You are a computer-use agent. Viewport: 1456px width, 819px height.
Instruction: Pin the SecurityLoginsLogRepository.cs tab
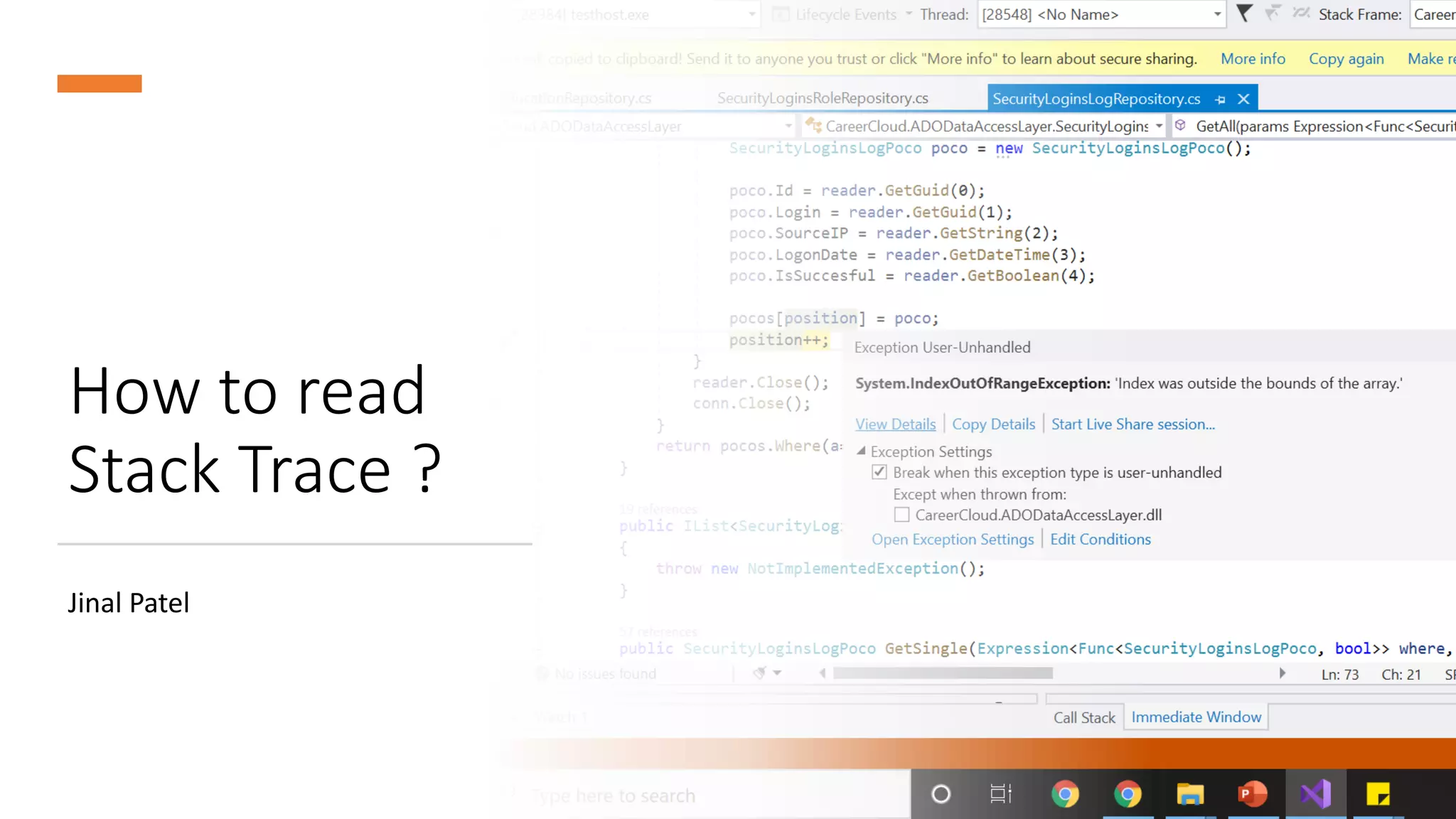tap(1221, 100)
